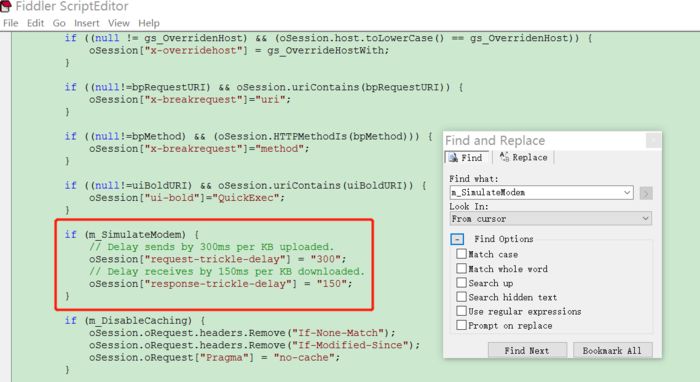Click the Find what input field

[x=536, y=193]
